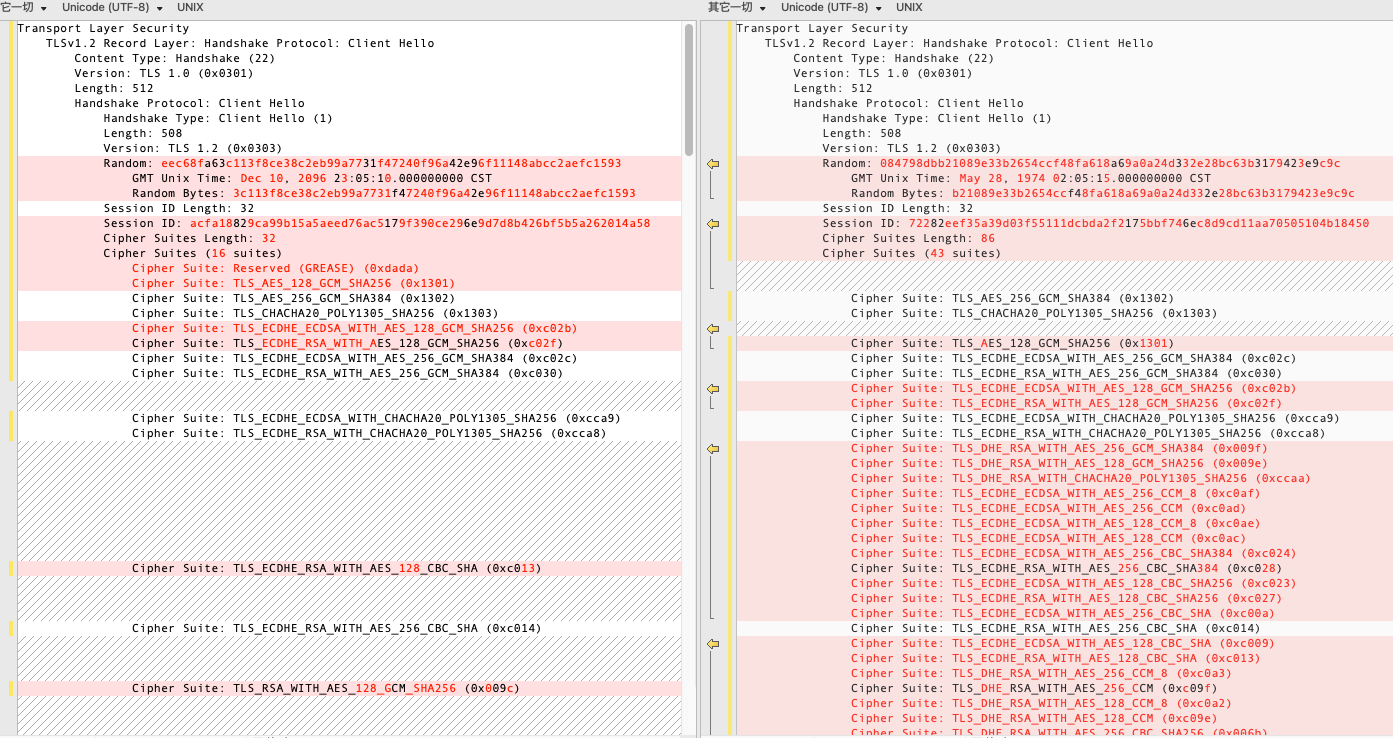The width and height of the screenshot is (1393, 738).
Task: Select left Session ID line starting acfa18
Action: point(376,223)
